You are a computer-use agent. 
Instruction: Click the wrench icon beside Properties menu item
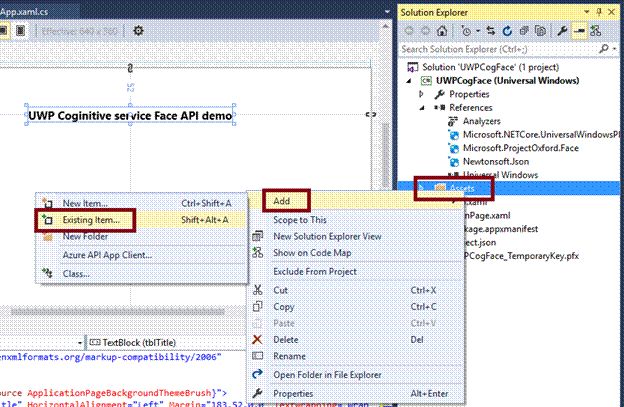pyautogui.click(x=257, y=393)
